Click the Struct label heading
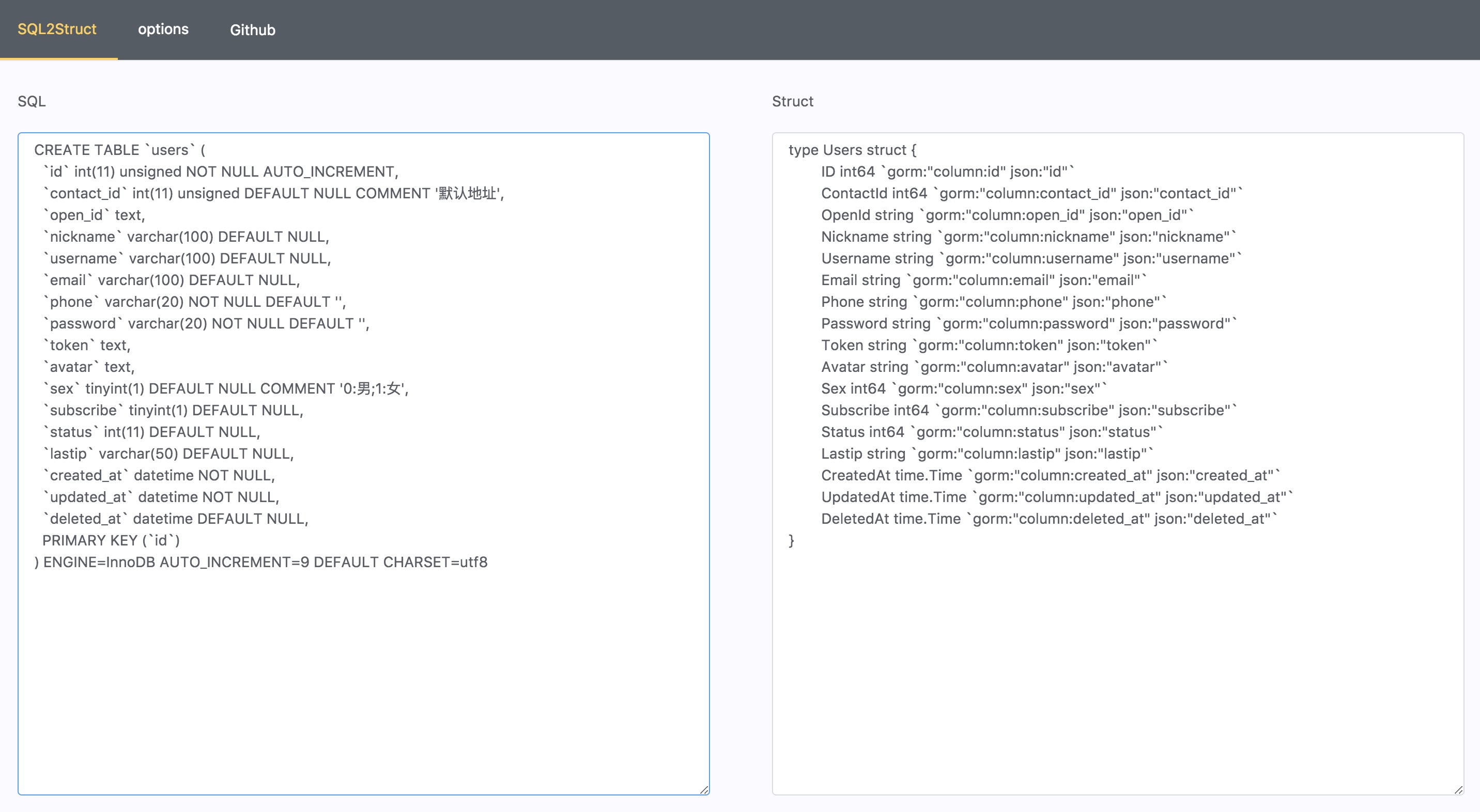The height and width of the screenshot is (812, 1480). [x=792, y=102]
